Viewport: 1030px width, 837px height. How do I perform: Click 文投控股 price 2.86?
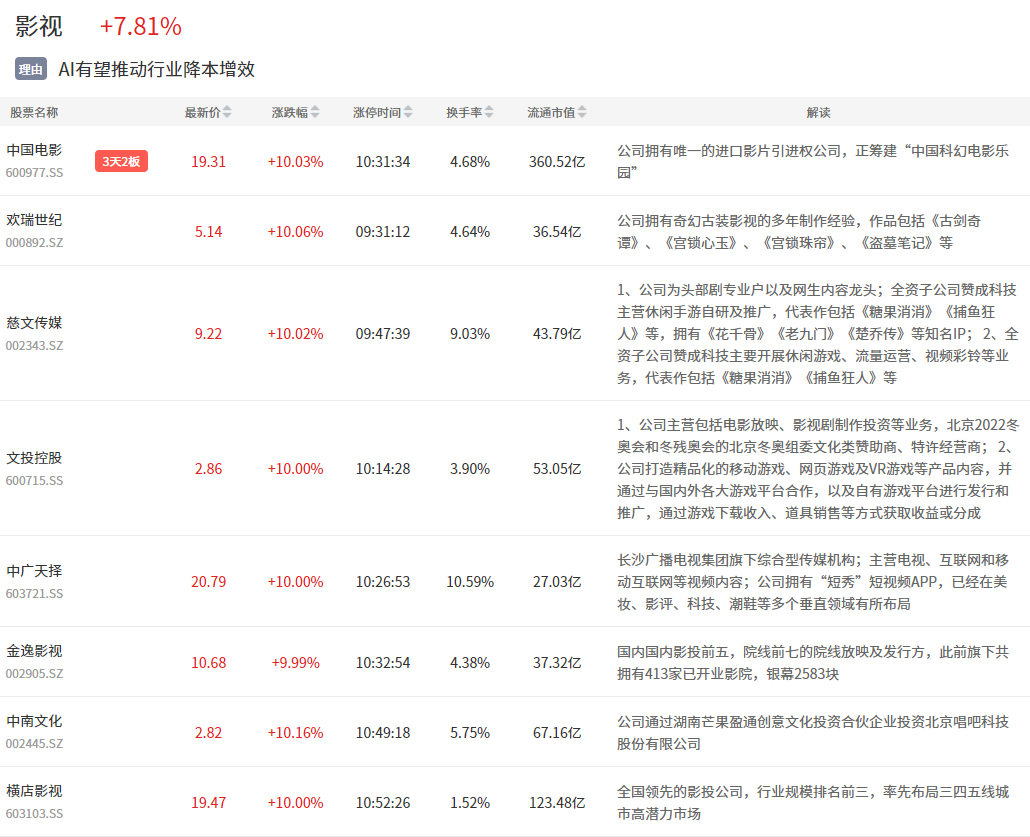pyautogui.click(x=208, y=469)
